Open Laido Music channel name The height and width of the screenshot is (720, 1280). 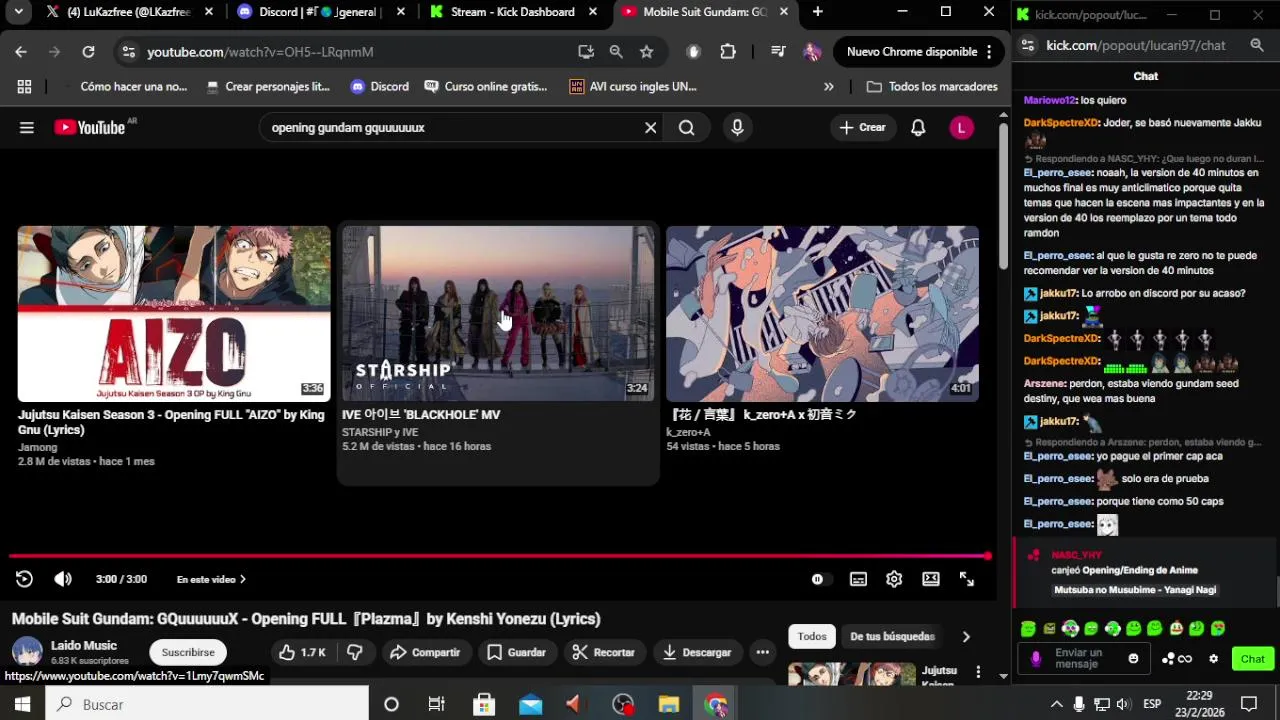click(x=84, y=646)
